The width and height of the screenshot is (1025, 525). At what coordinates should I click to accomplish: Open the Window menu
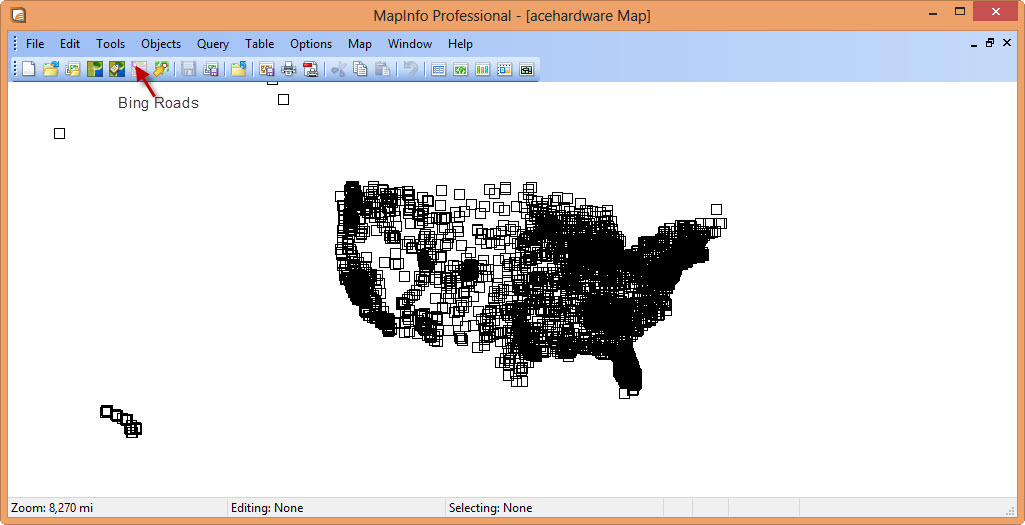pyautogui.click(x=410, y=44)
